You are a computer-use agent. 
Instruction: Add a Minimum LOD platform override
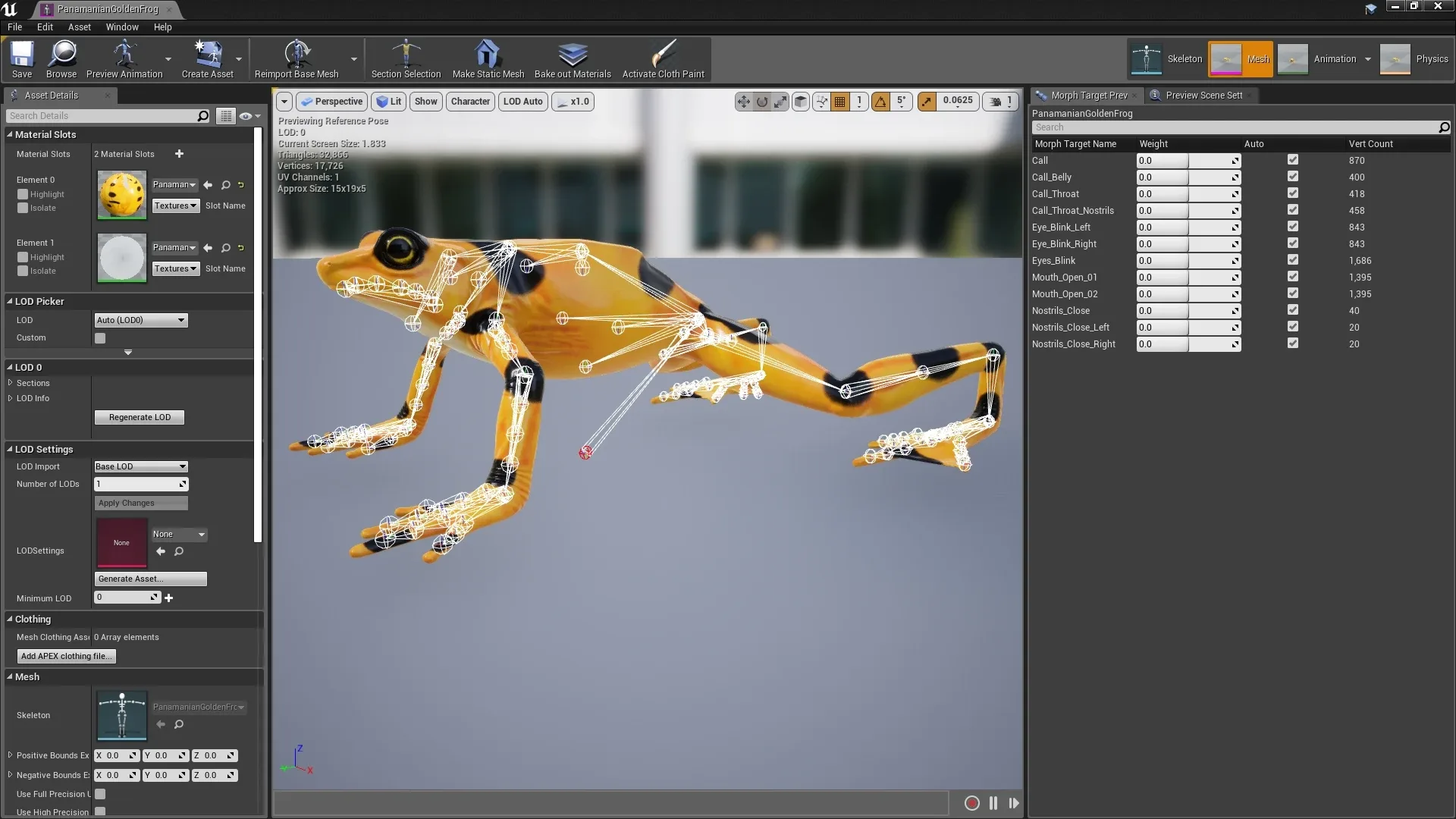169,598
